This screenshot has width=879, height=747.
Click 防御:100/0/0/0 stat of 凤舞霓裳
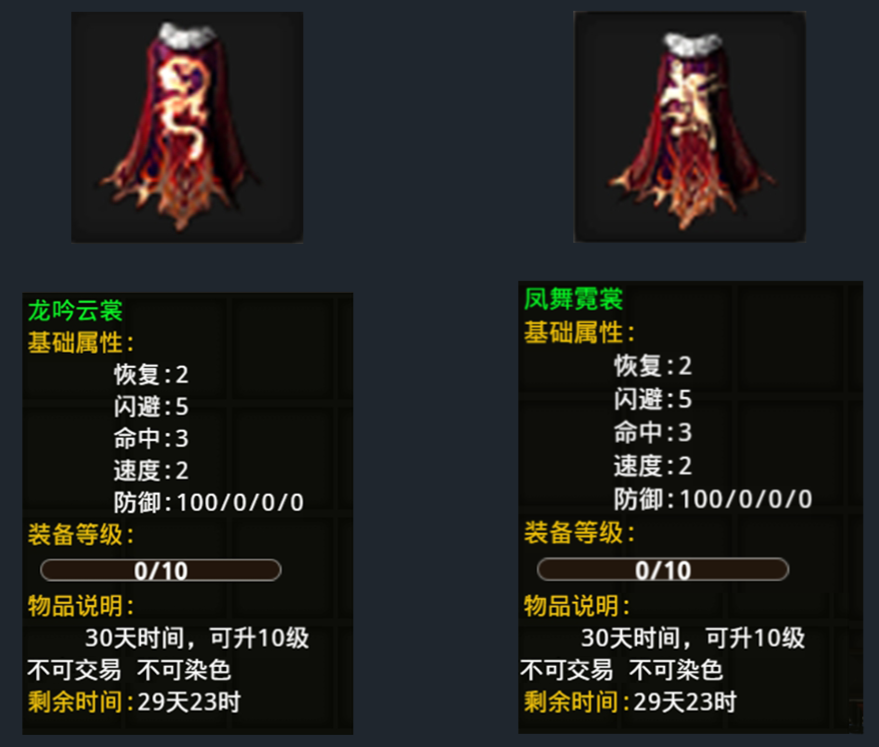713,499
